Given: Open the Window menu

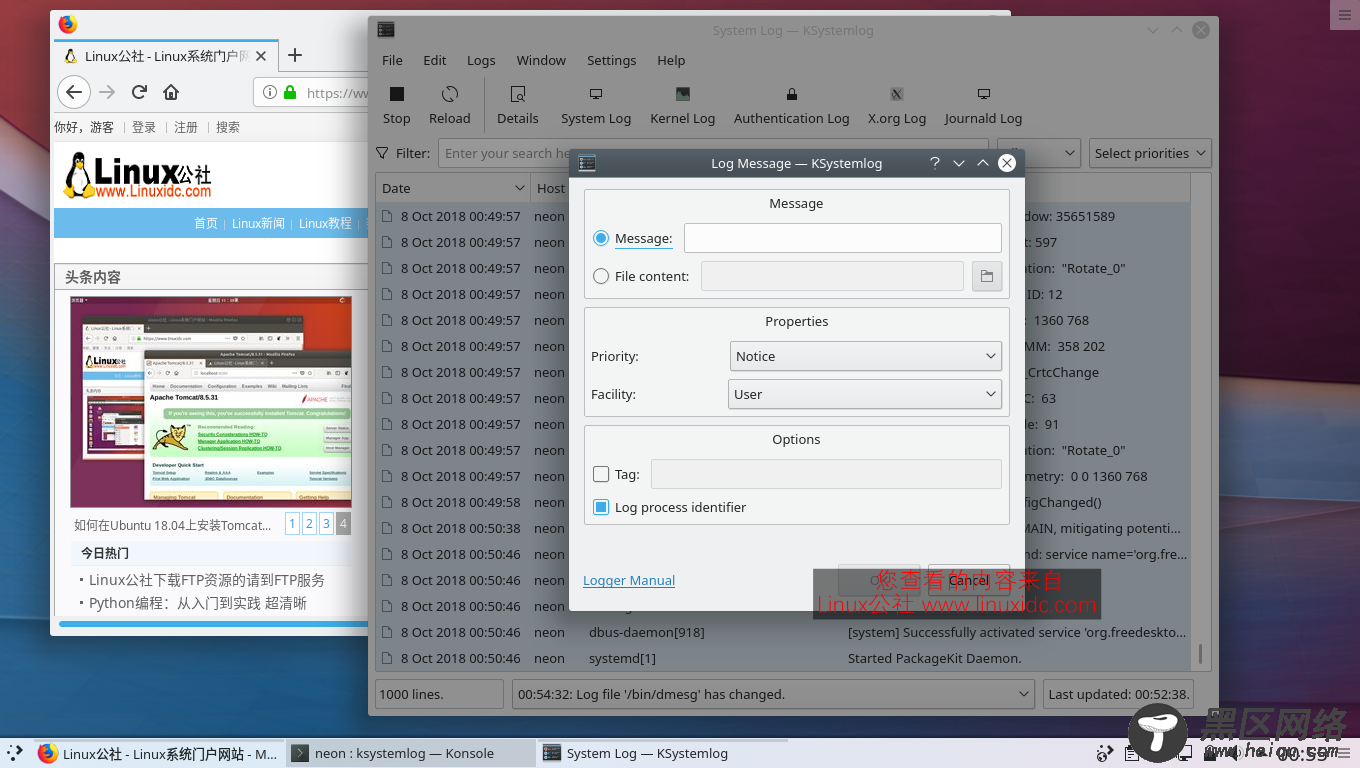Looking at the screenshot, I should coord(541,60).
